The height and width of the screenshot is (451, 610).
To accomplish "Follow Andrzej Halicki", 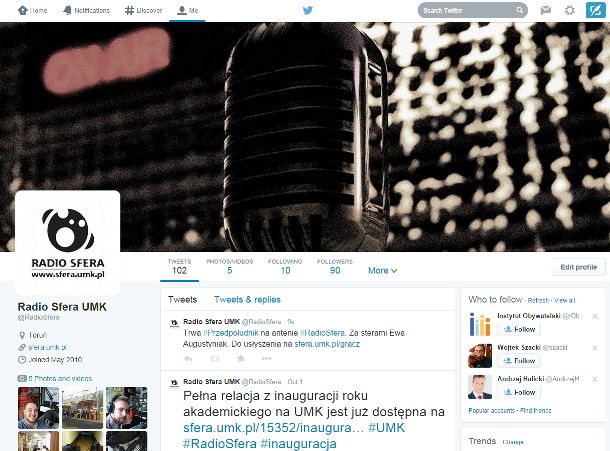I will tap(519, 393).
